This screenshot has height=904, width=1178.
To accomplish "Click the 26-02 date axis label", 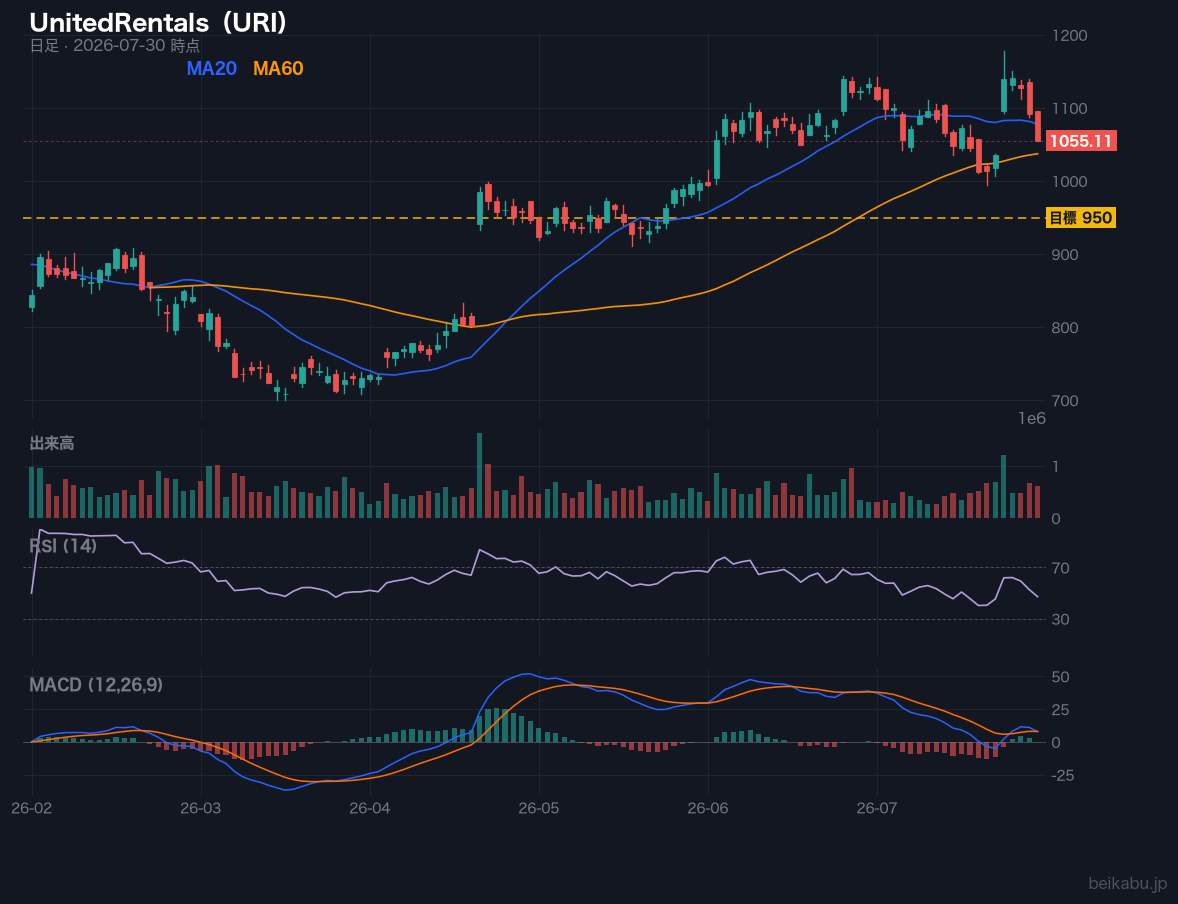I will coord(32,809).
